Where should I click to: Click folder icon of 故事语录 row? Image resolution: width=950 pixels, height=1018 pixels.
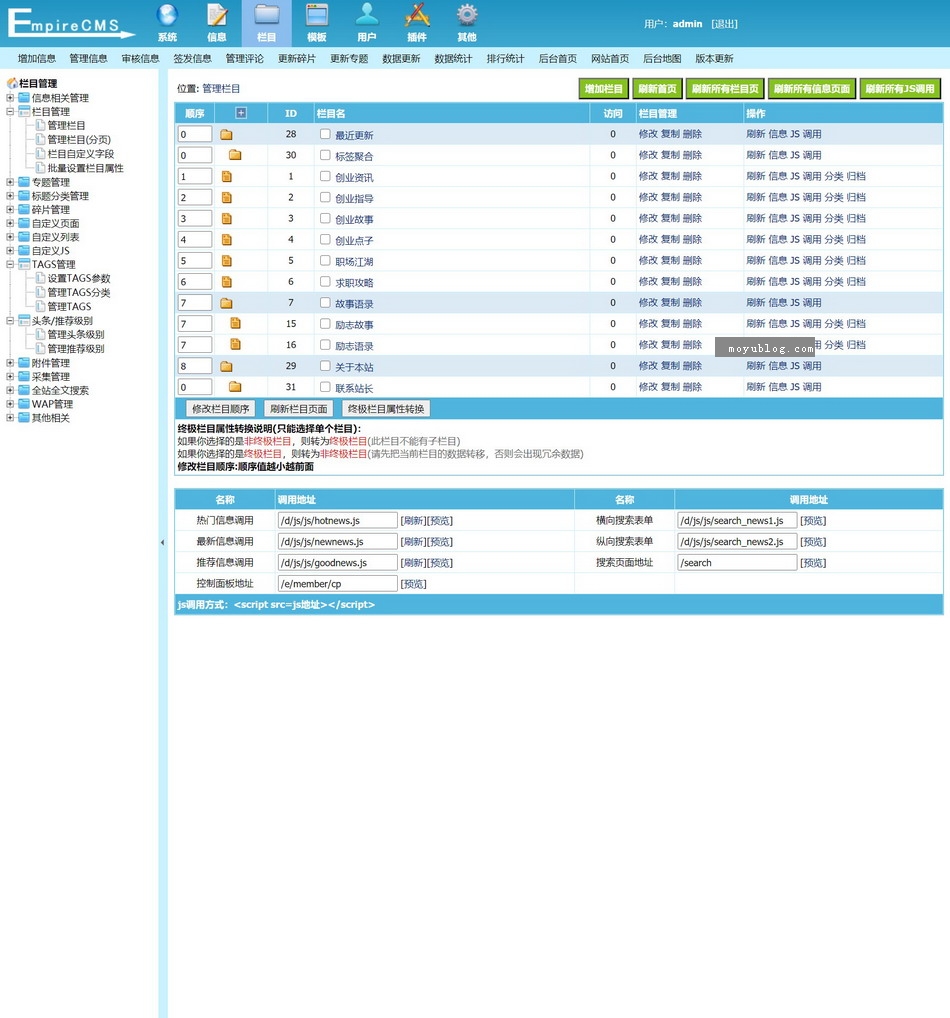226,303
